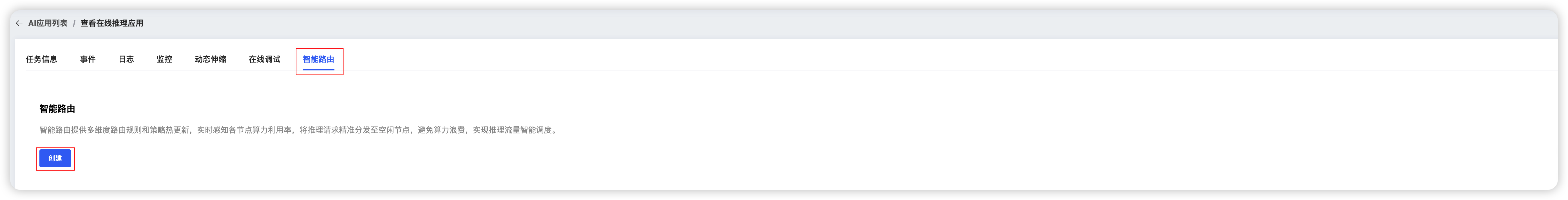This screenshot has height=200, width=1568.
Task: Click the back arrow icon
Action: click(19, 23)
